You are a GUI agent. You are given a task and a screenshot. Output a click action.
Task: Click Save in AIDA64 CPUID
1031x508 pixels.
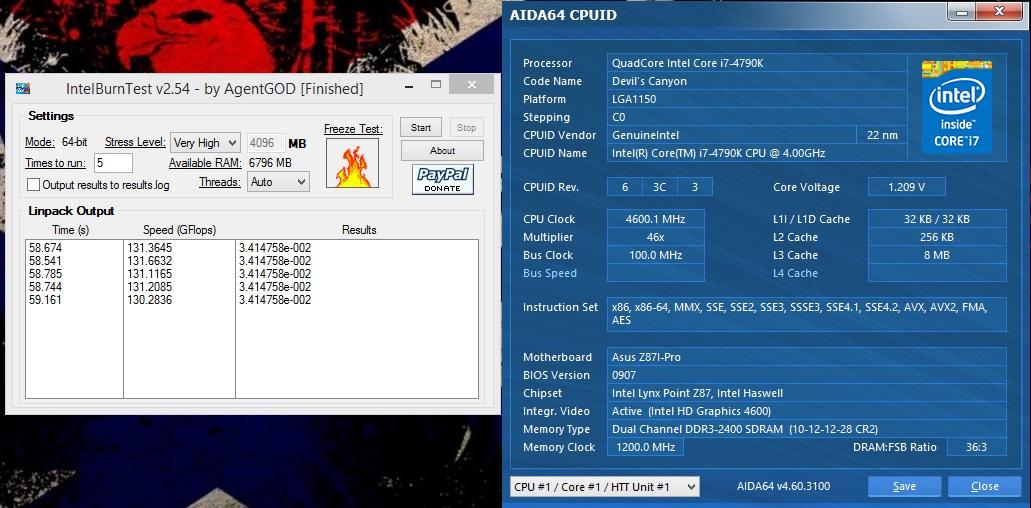click(x=904, y=486)
